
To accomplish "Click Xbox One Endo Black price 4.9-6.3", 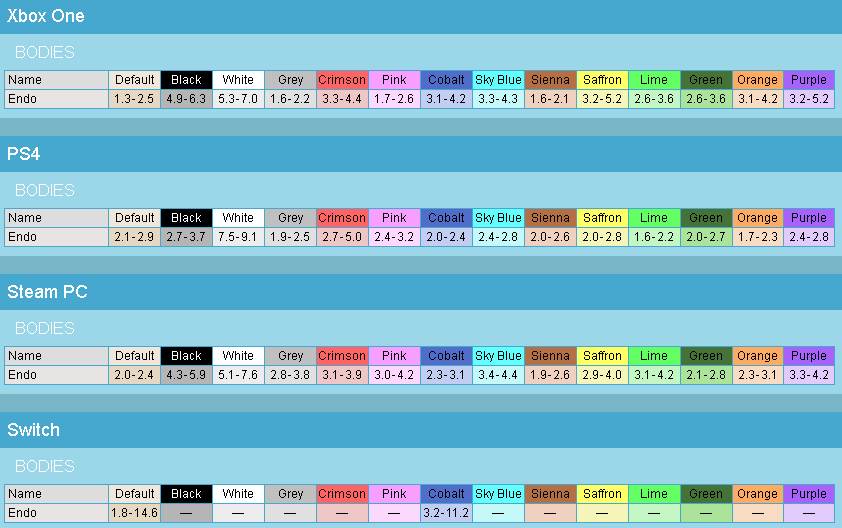I will tap(186, 99).
